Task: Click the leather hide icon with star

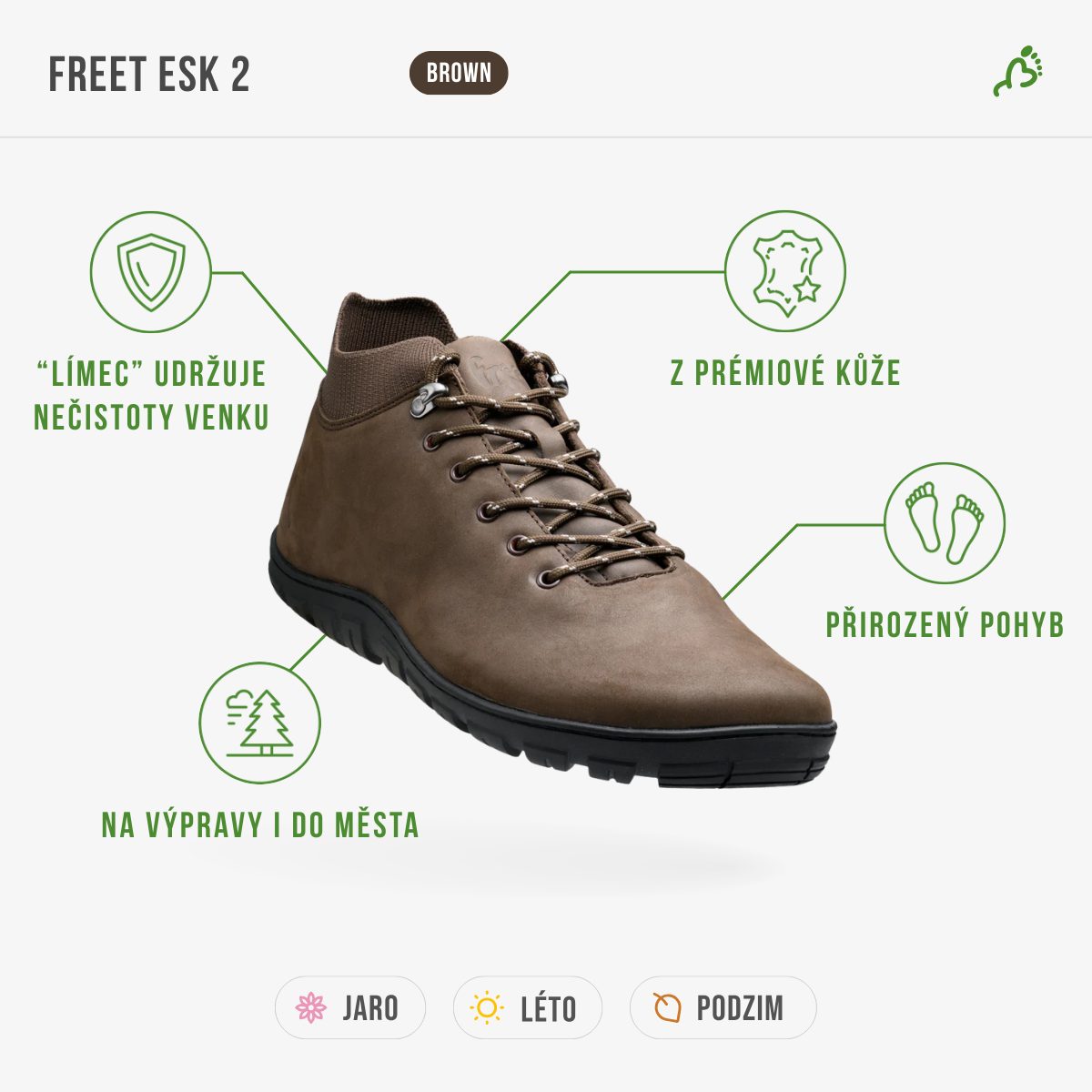Action: (785, 271)
